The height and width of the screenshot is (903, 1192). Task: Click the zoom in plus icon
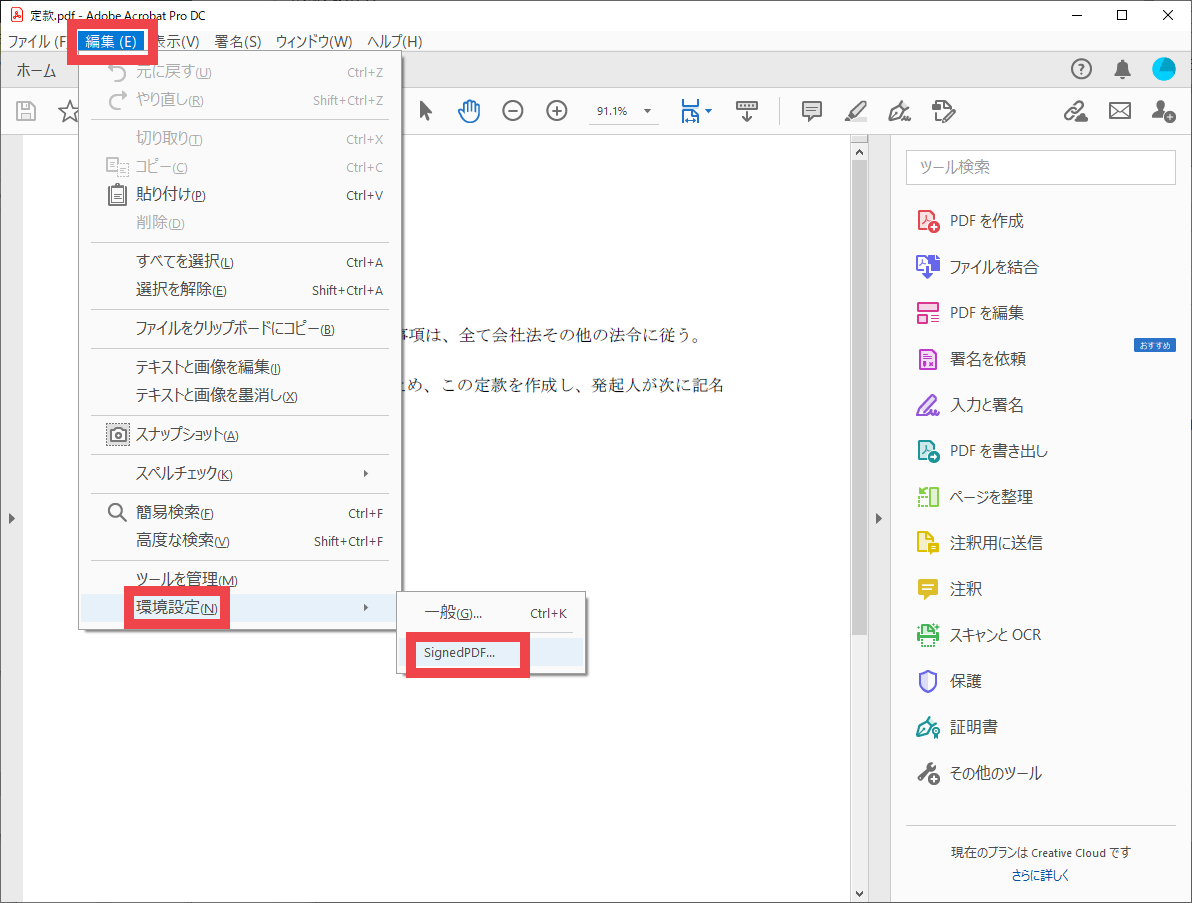[x=557, y=111]
